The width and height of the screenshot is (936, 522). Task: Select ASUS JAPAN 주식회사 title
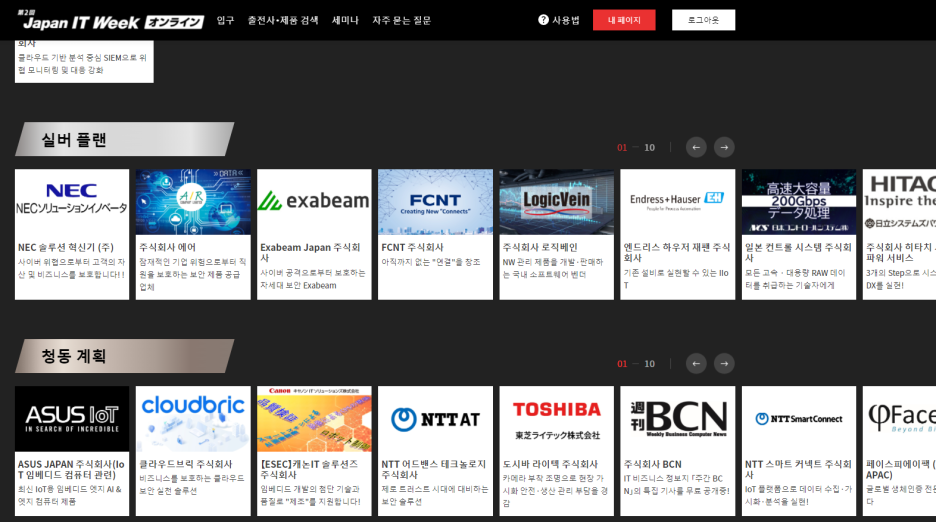coord(71,469)
